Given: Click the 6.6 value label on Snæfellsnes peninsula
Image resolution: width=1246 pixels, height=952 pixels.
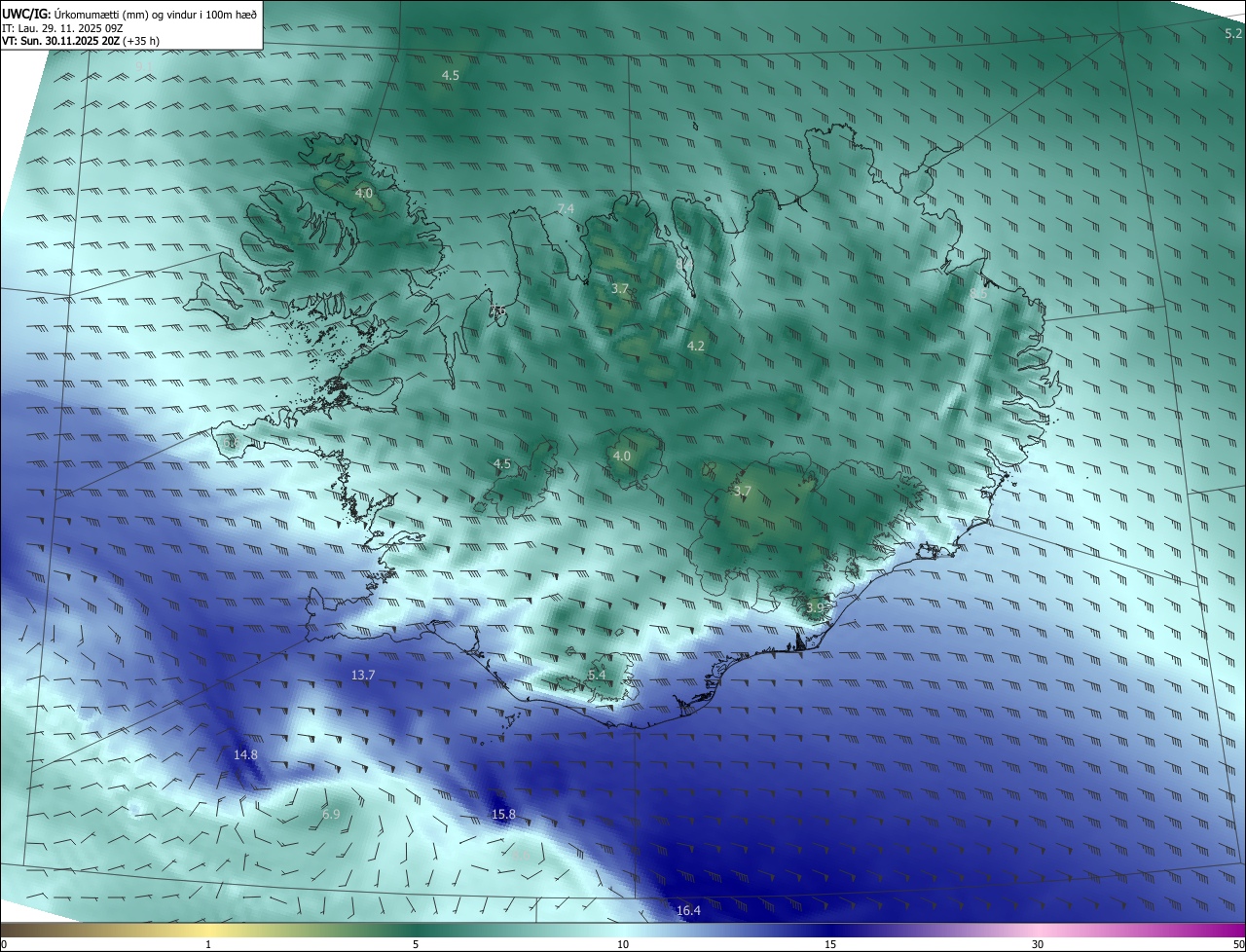Looking at the screenshot, I should pos(231,443).
